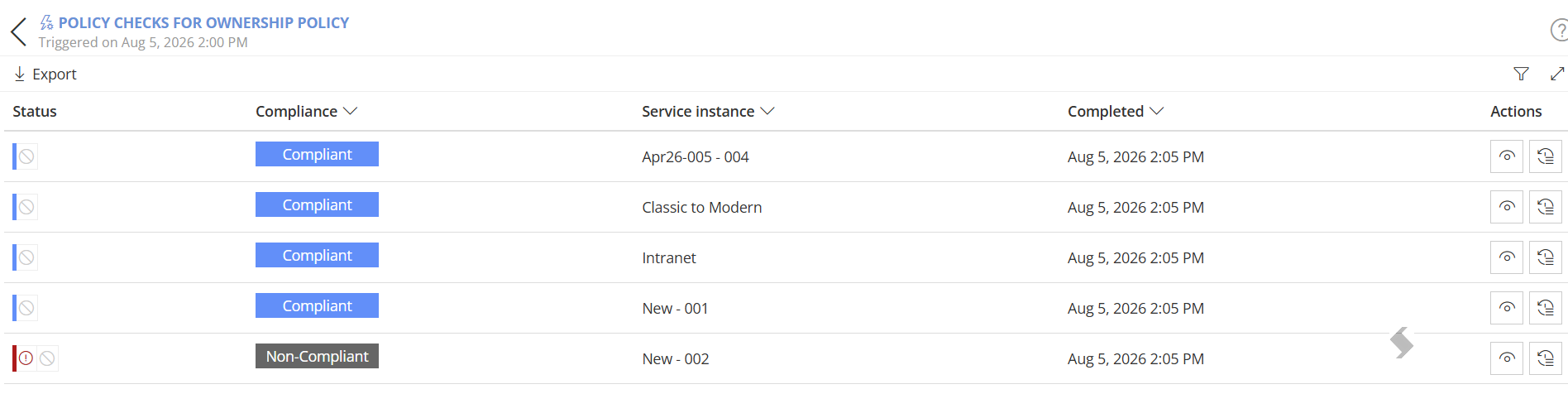View details eye icon for Classic to Modern

point(1507,207)
